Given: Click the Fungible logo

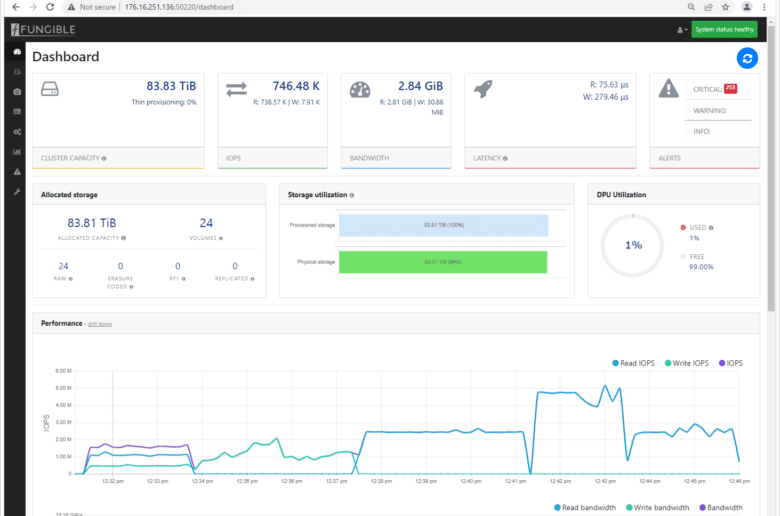Looking at the screenshot, I should (43, 29).
